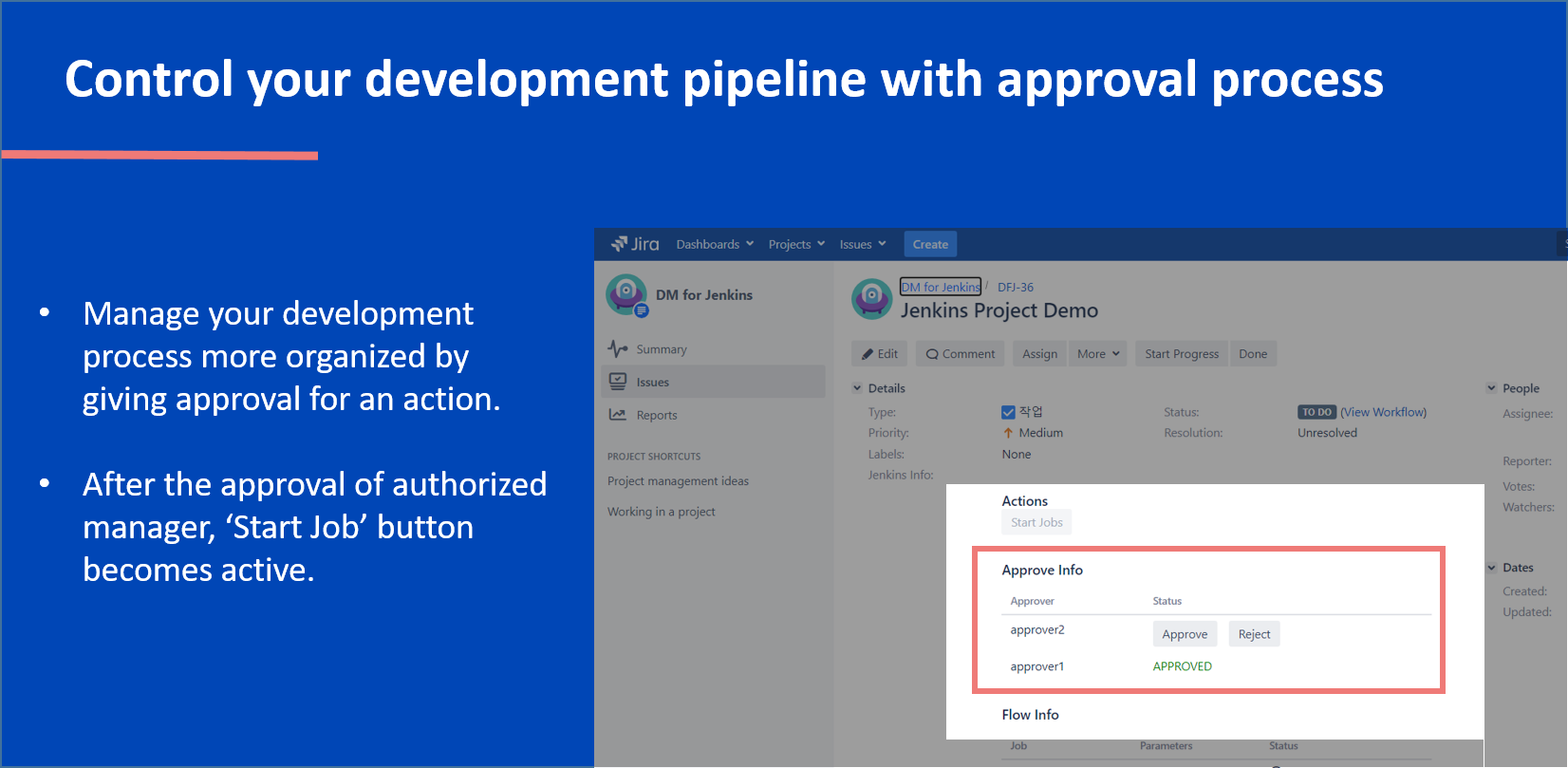Open Project management ideas shortcut
Screen dimensions: 1568x768
pyautogui.click(x=678, y=481)
